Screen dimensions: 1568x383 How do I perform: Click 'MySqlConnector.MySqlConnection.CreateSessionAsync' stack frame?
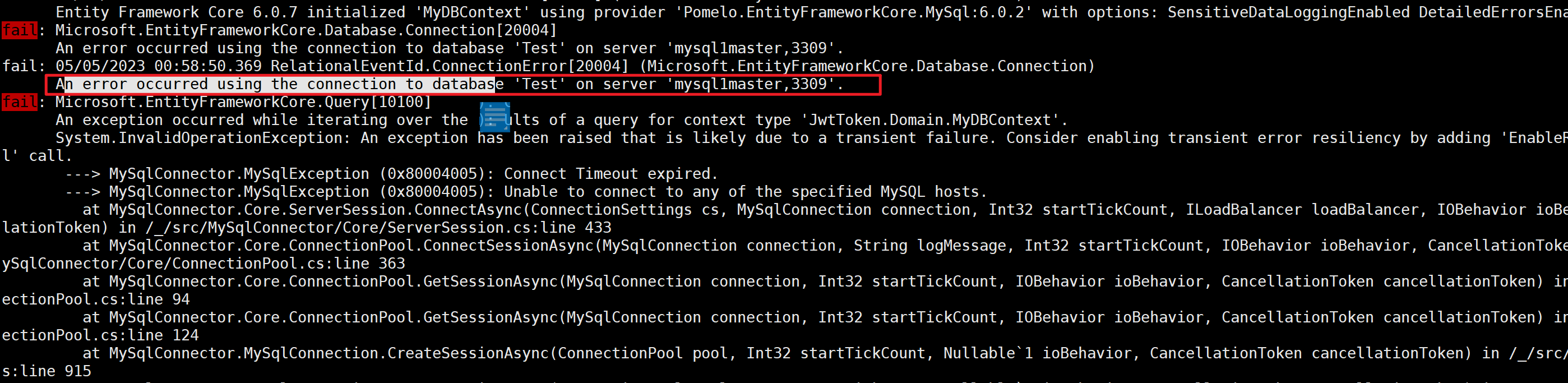(x=329, y=353)
